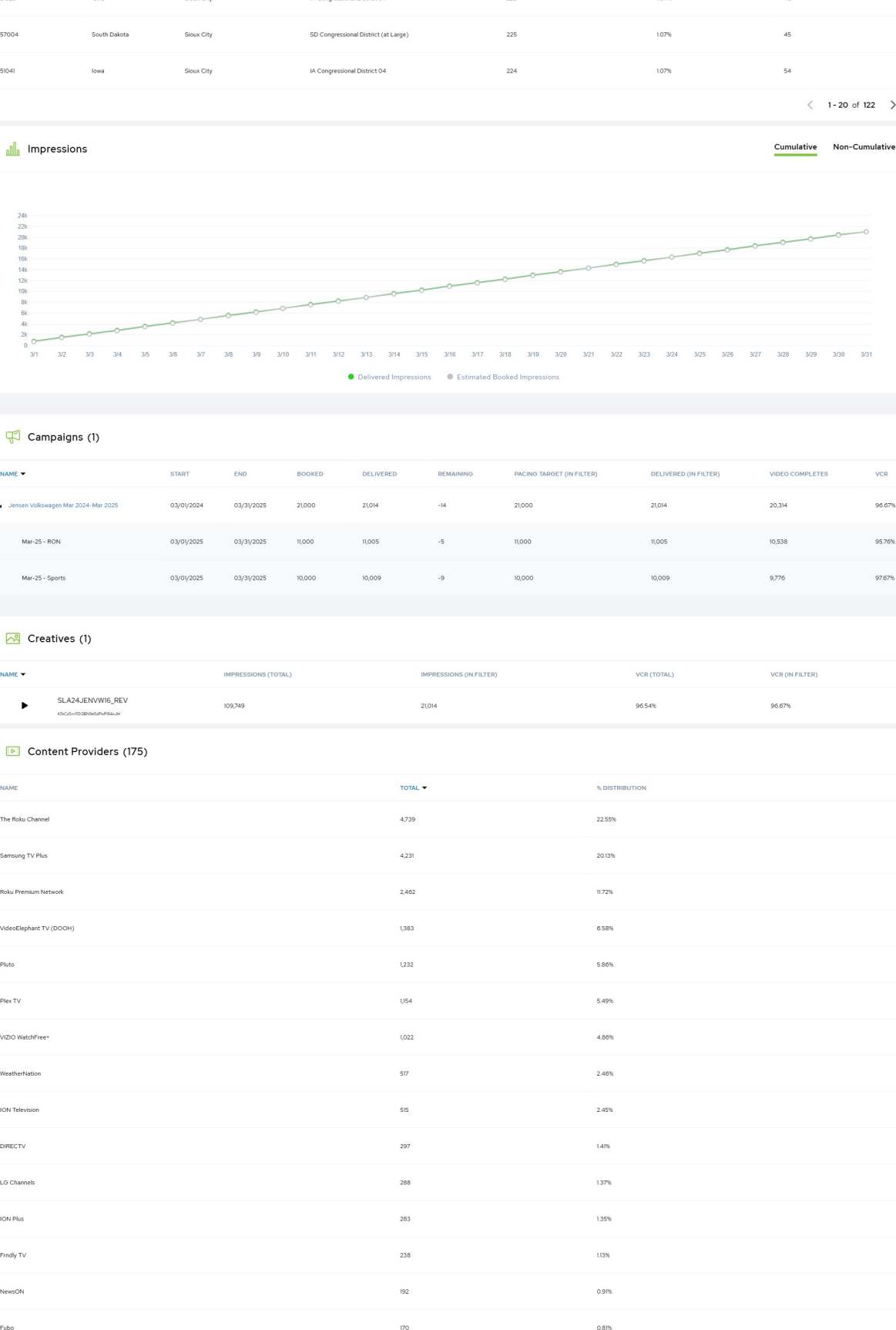The height and width of the screenshot is (1330, 896).
Task: Select the ION Plus provider row
Action: tap(448, 1219)
